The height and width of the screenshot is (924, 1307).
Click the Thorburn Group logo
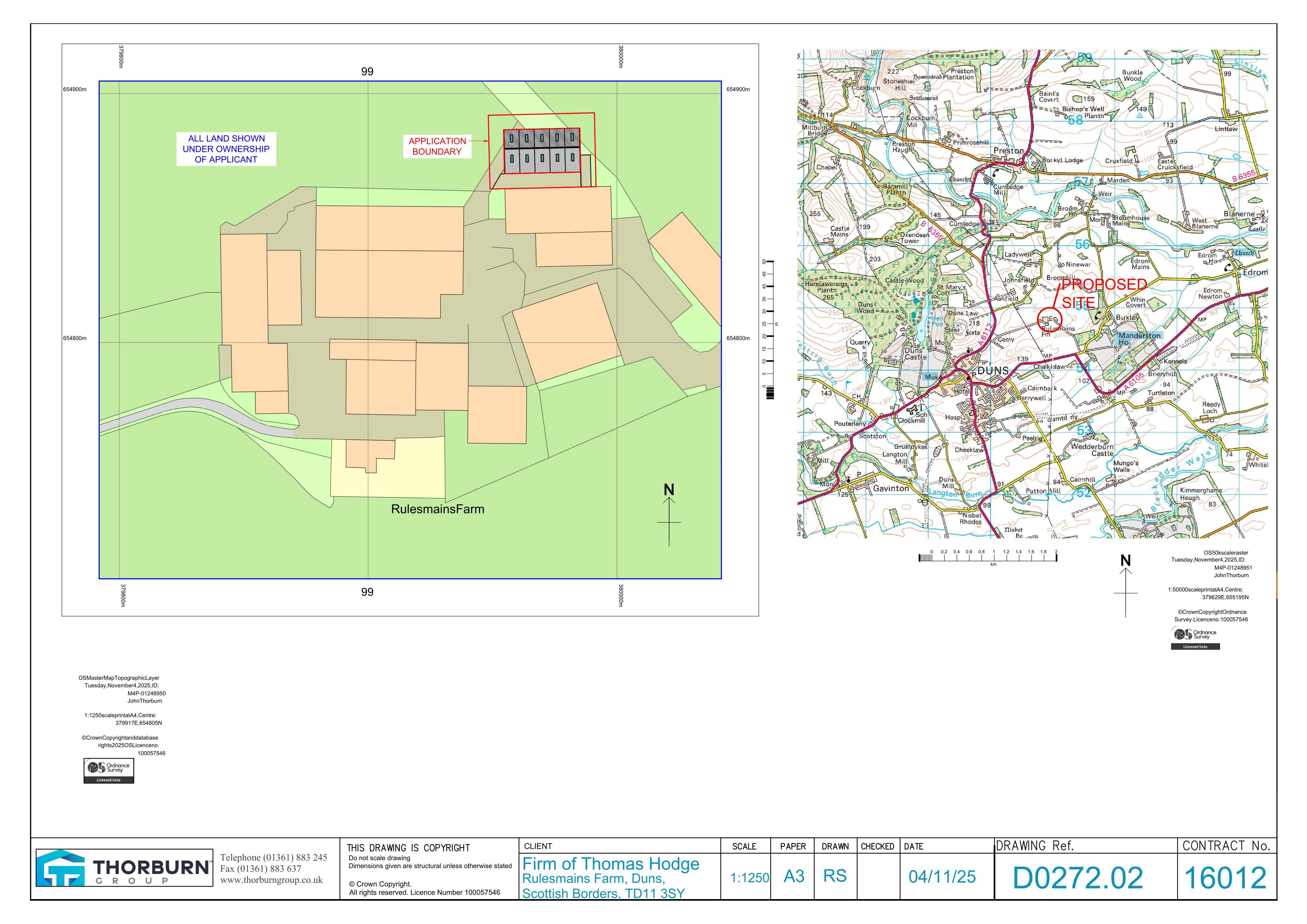[125, 867]
